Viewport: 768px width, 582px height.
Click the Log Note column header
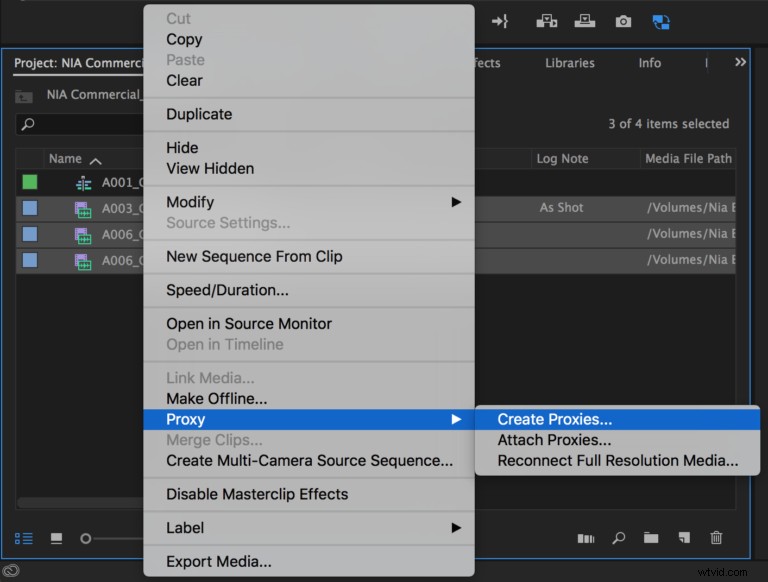pos(562,159)
